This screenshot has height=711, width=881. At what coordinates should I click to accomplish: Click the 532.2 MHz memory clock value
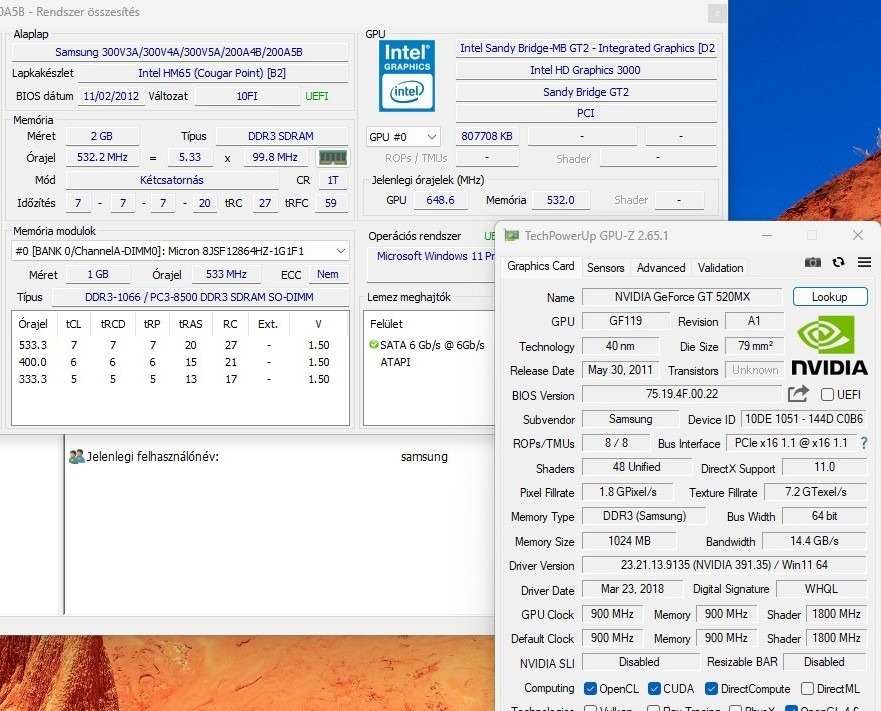click(x=102, y=157)
